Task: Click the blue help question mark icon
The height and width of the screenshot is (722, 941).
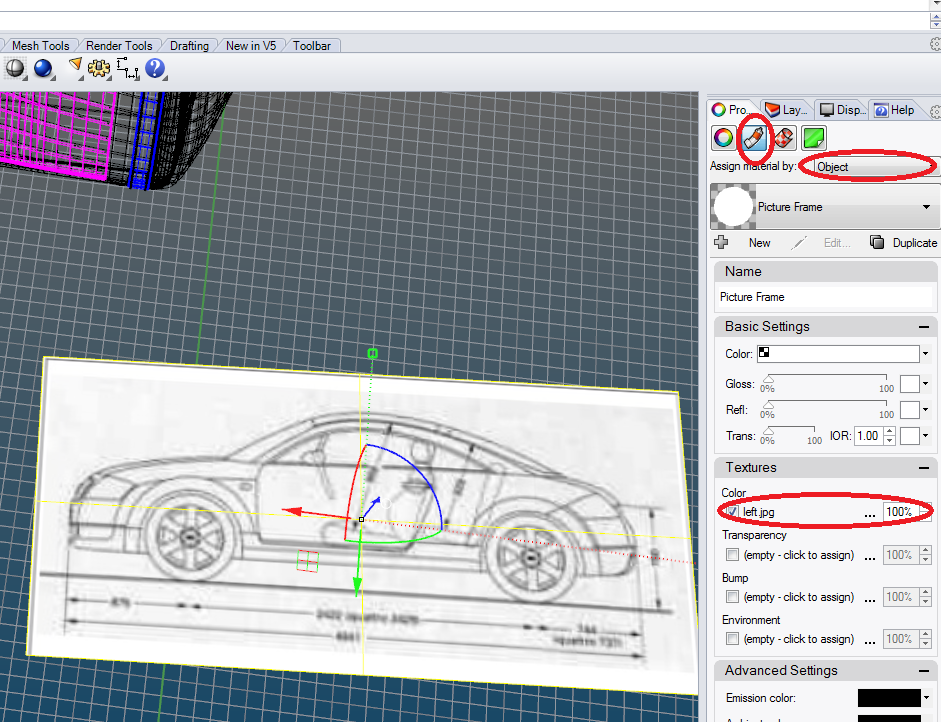Action: [155, 69]
